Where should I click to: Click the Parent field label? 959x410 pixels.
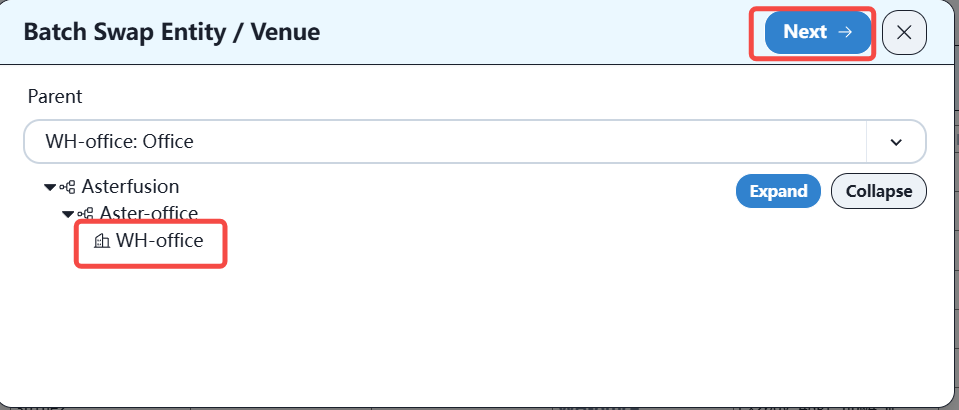tap(54, 96)
